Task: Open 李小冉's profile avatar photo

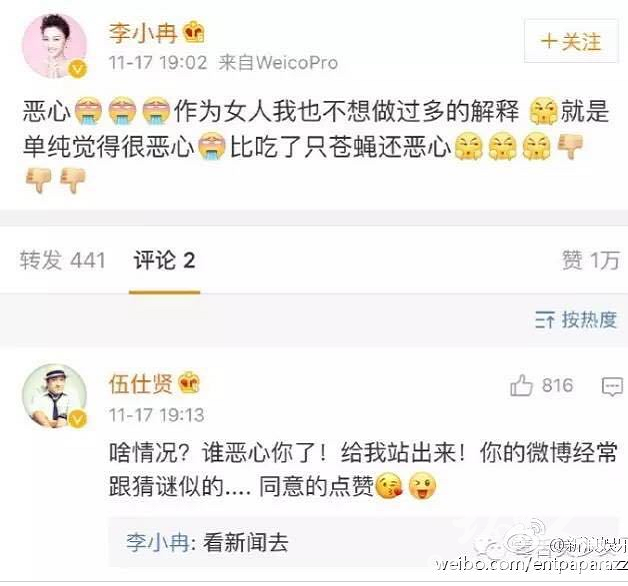Action: [x=54, y=46]
